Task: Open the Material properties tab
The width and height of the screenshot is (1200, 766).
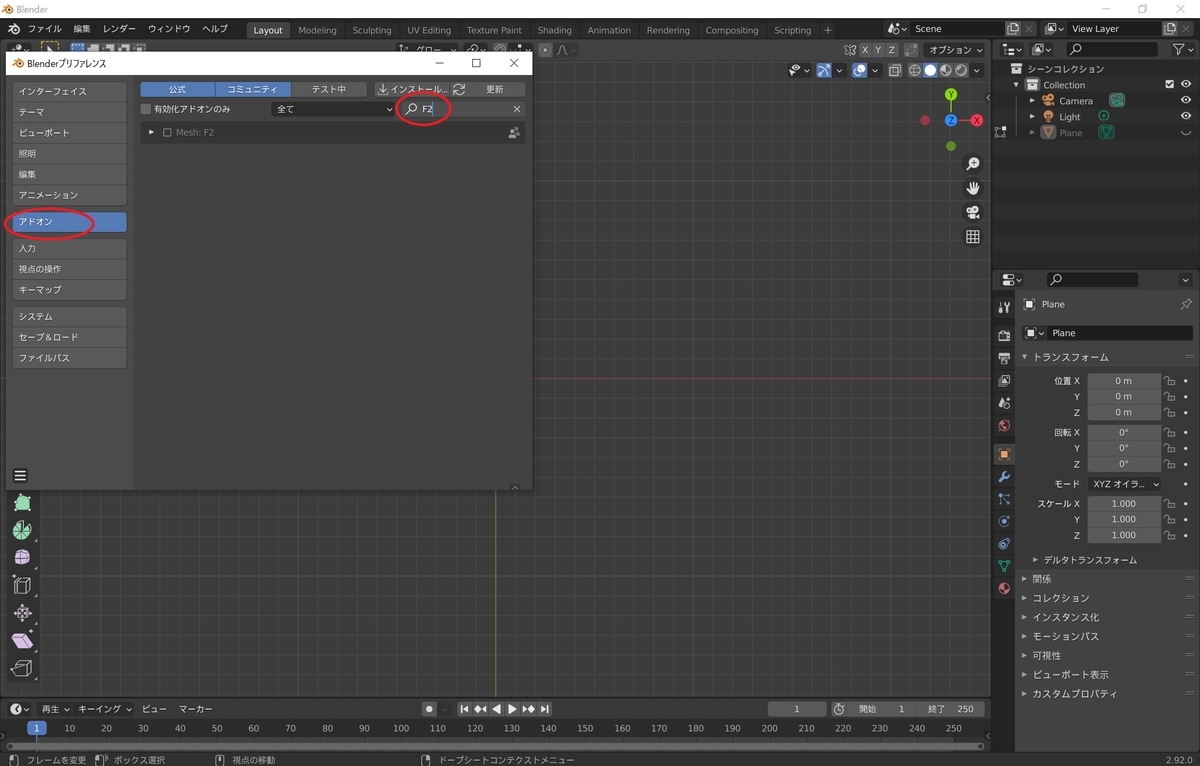Action: (x=1004, y=589)
